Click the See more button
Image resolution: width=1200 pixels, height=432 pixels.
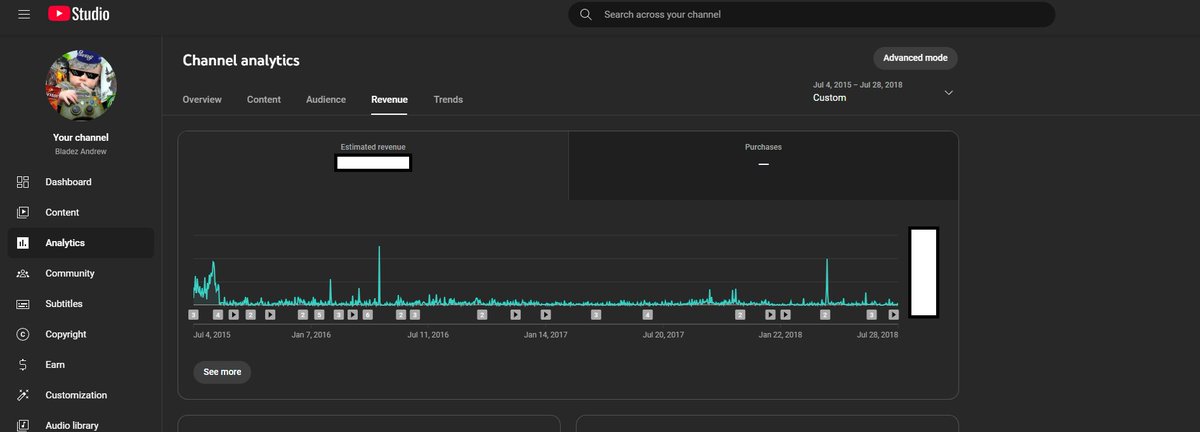click(222, 371)
